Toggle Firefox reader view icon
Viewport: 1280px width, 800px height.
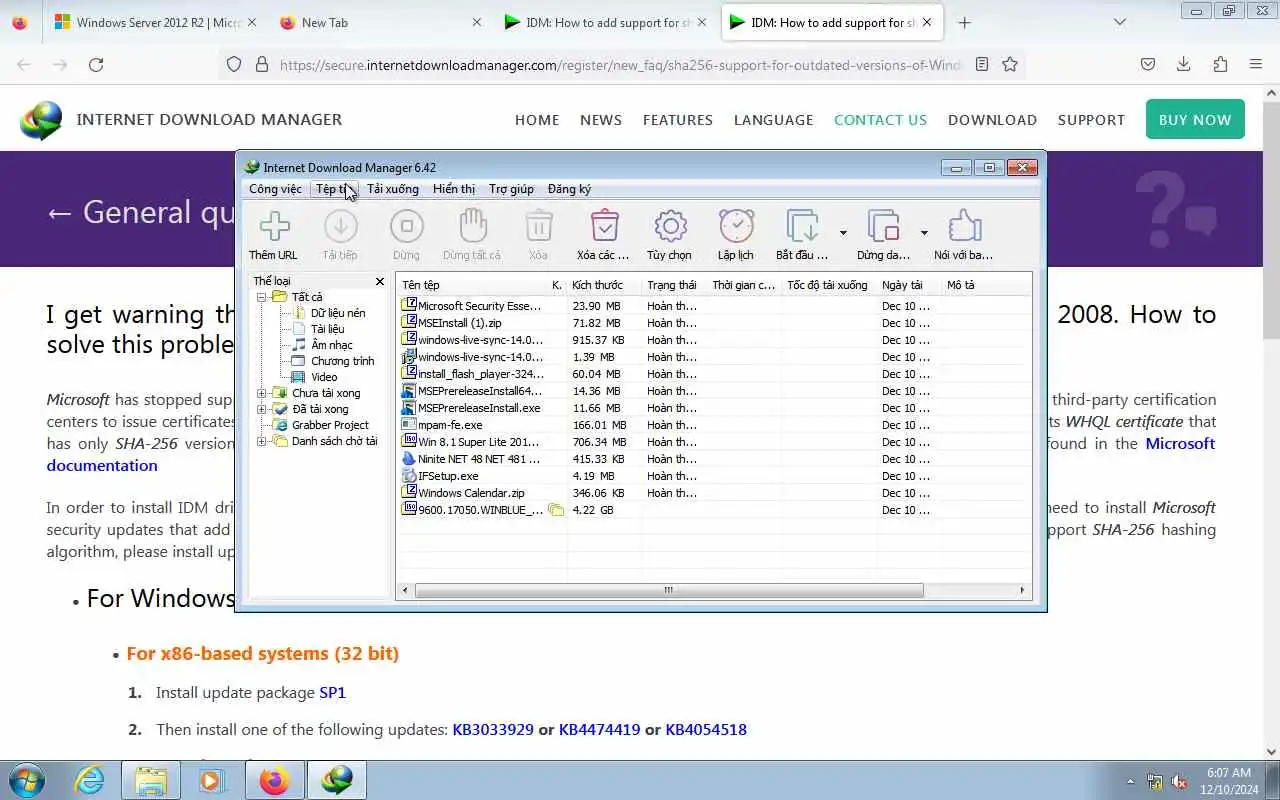[982, 64]
